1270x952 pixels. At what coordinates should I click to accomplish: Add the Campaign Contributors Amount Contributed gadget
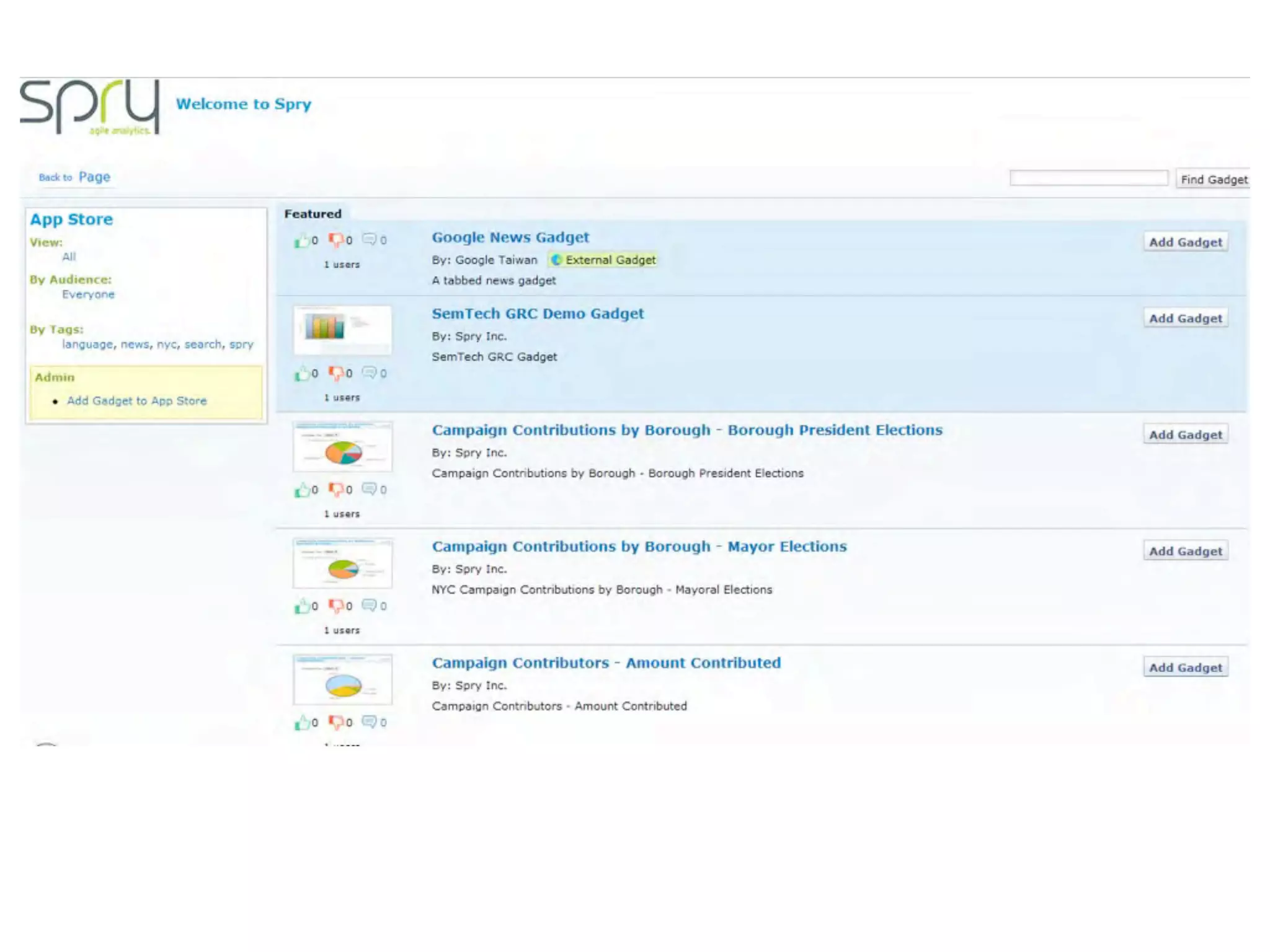coord(1185,668)
